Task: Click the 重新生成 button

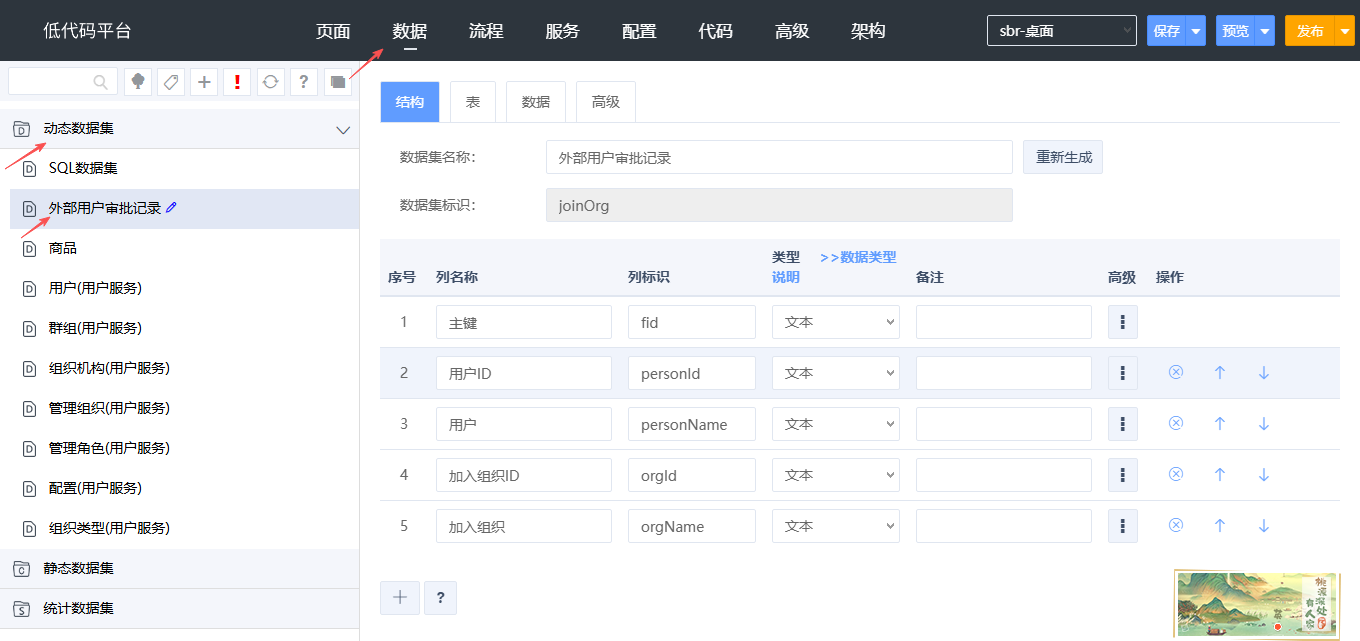Action: [x=1063, y=157]
